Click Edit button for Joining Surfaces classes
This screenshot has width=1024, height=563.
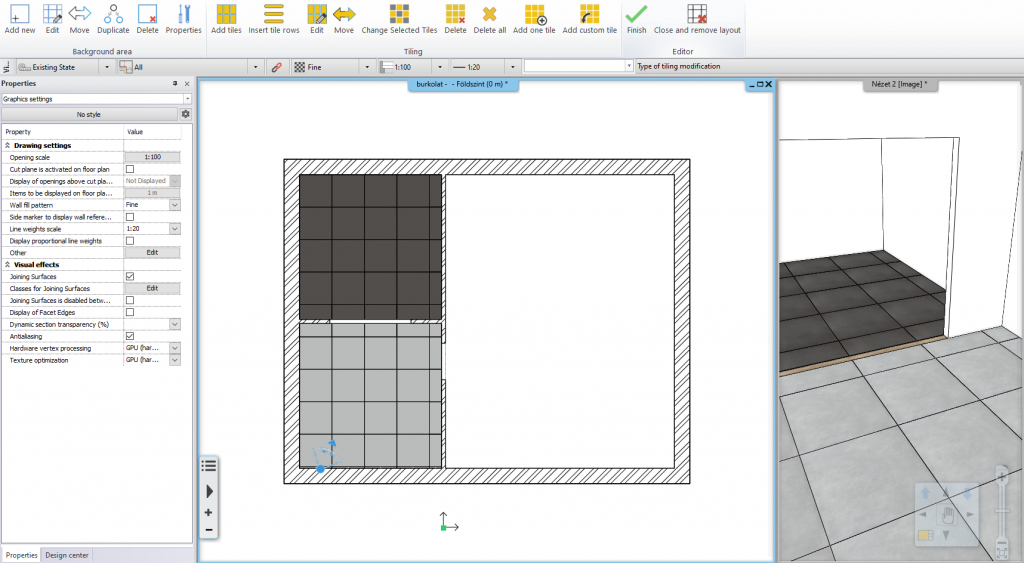click(152, 288)
